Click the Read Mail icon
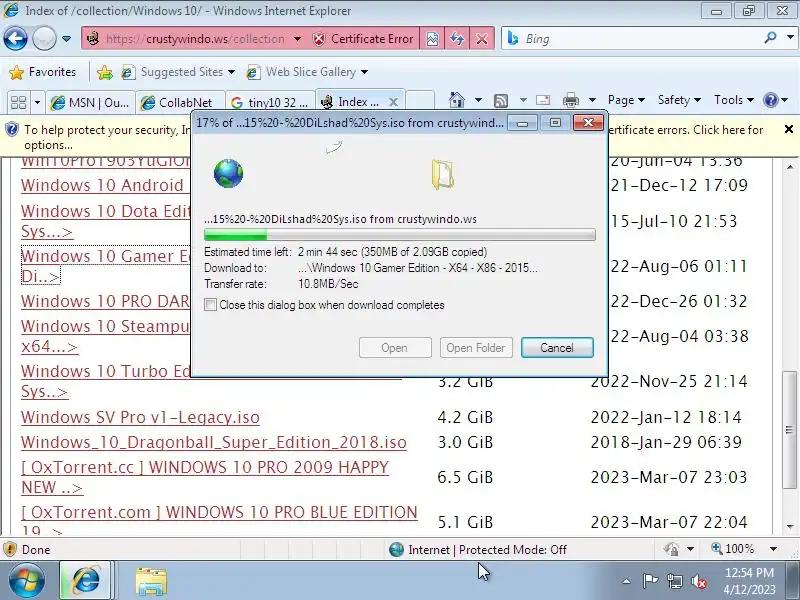The image size is (800, 600). [x=543, y=100]
